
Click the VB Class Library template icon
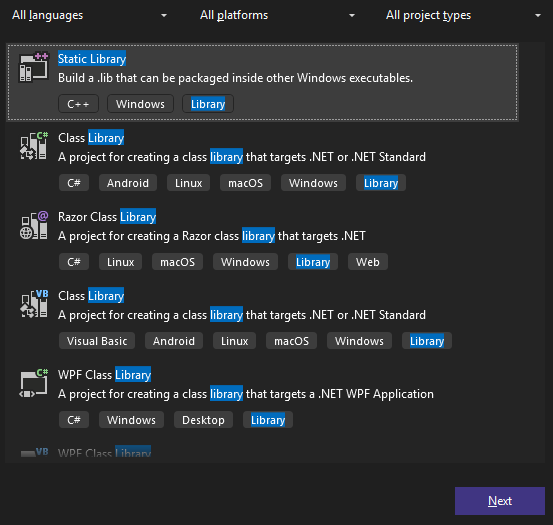pyautogui.click(x=34, y=304)
